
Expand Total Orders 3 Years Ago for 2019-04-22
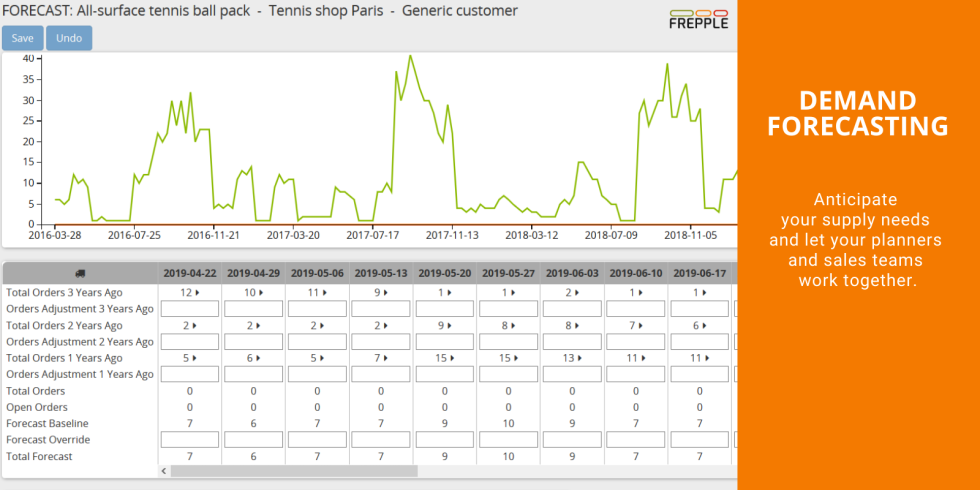pos(196,293)
